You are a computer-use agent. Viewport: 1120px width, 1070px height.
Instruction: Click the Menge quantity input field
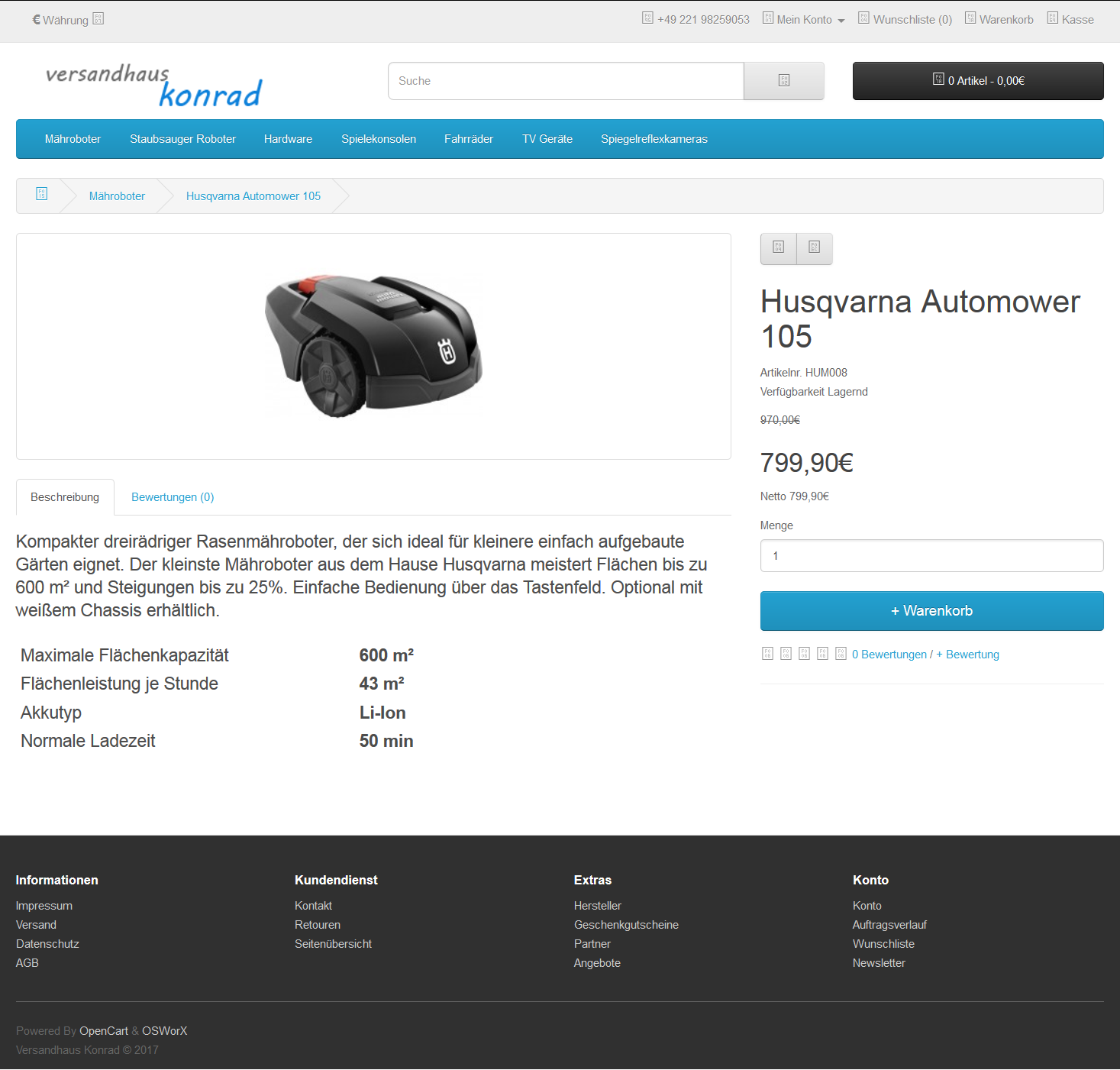coord(931,556)
